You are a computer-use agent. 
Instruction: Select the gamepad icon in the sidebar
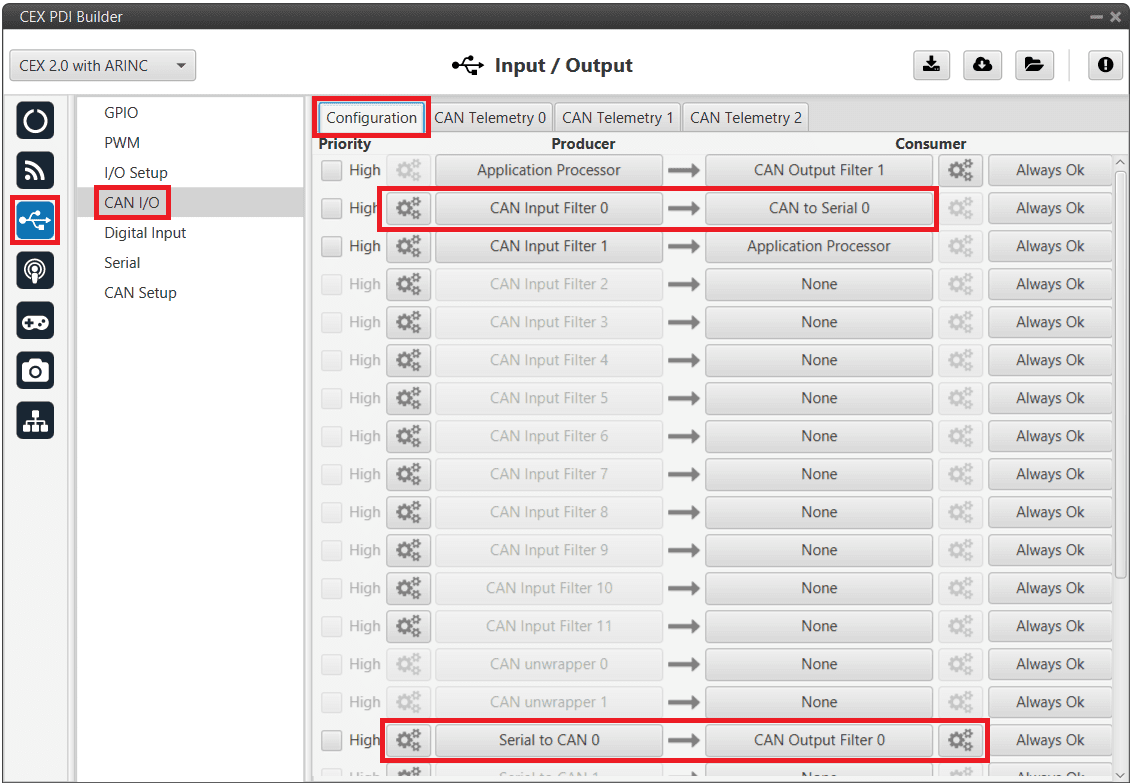click(36, 321)
